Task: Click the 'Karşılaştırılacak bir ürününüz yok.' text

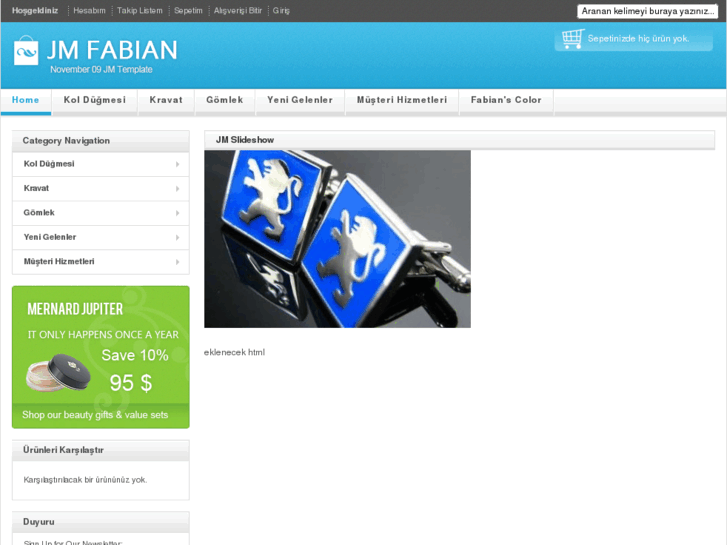Action: pos(85,480)
